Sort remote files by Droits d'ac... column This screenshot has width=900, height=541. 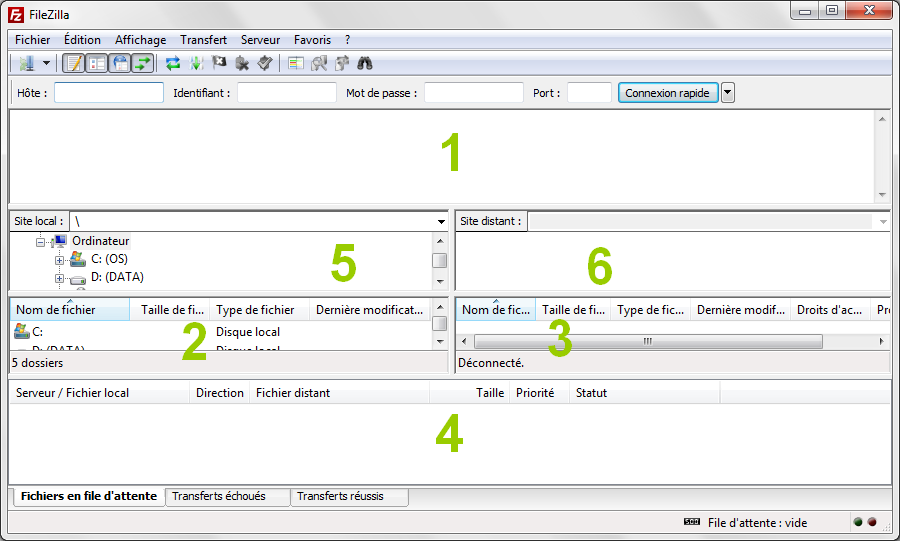pyautogui.click(x=830, y=310)
